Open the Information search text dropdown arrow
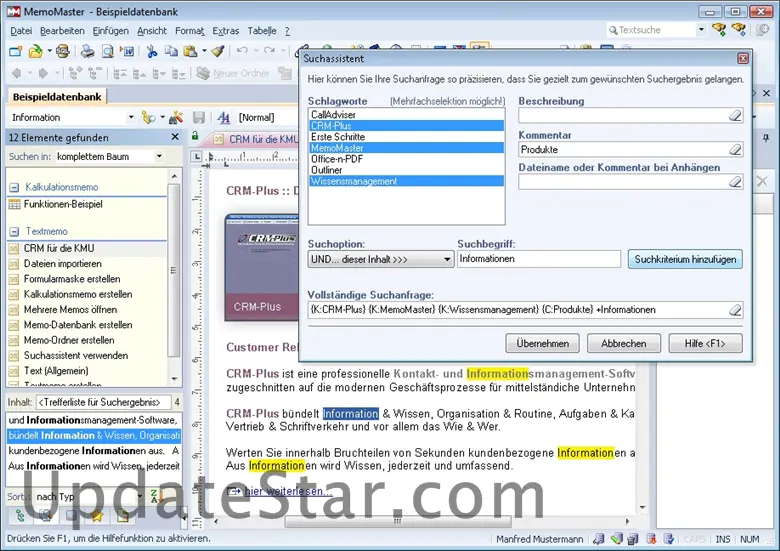Screen dimensions: 780x551 click(x=131, y=117)
